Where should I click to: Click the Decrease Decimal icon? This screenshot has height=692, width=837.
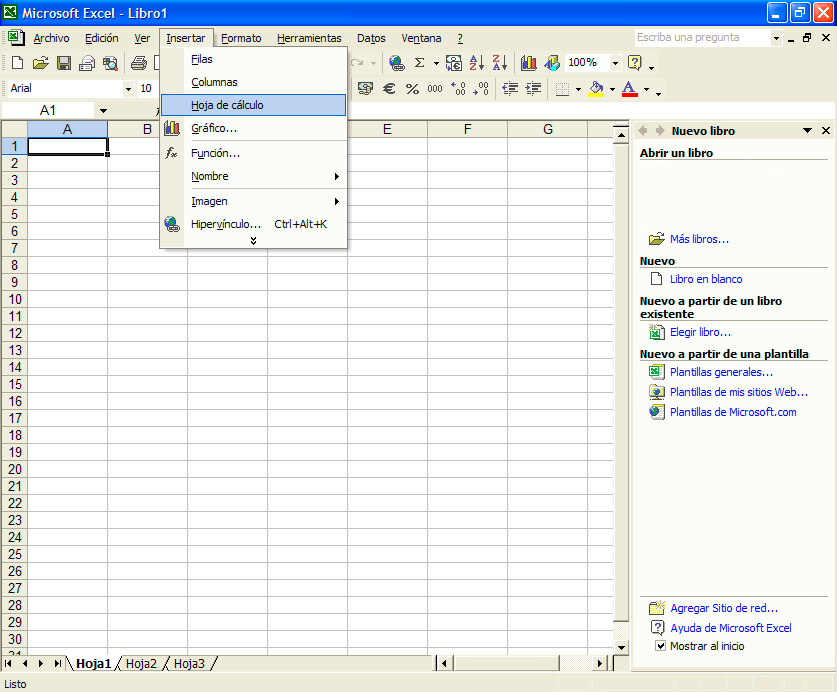(481, 88)
